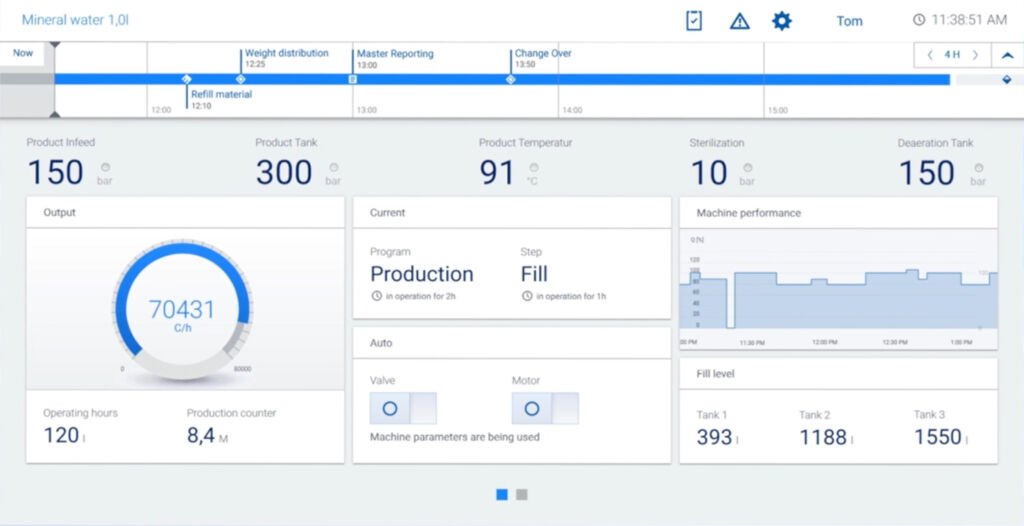Click the Deaeration Tank status indicator
This screenshot has width=1024, height=526.
(x=978, y=167)
